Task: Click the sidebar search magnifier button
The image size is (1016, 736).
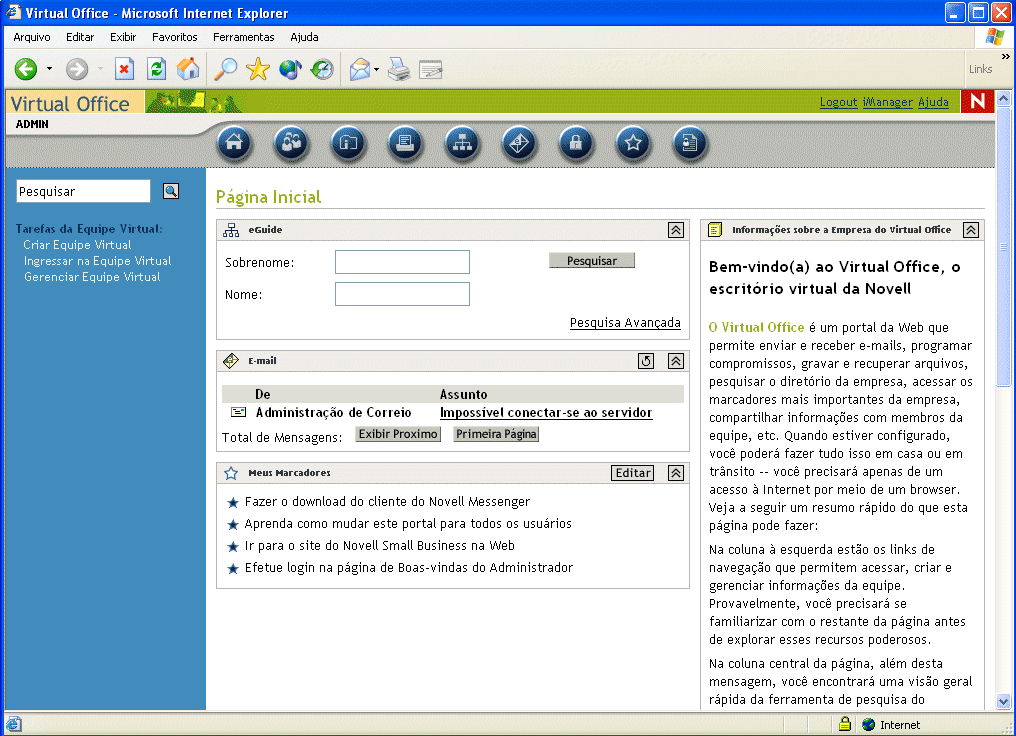Action: [171, 191]
